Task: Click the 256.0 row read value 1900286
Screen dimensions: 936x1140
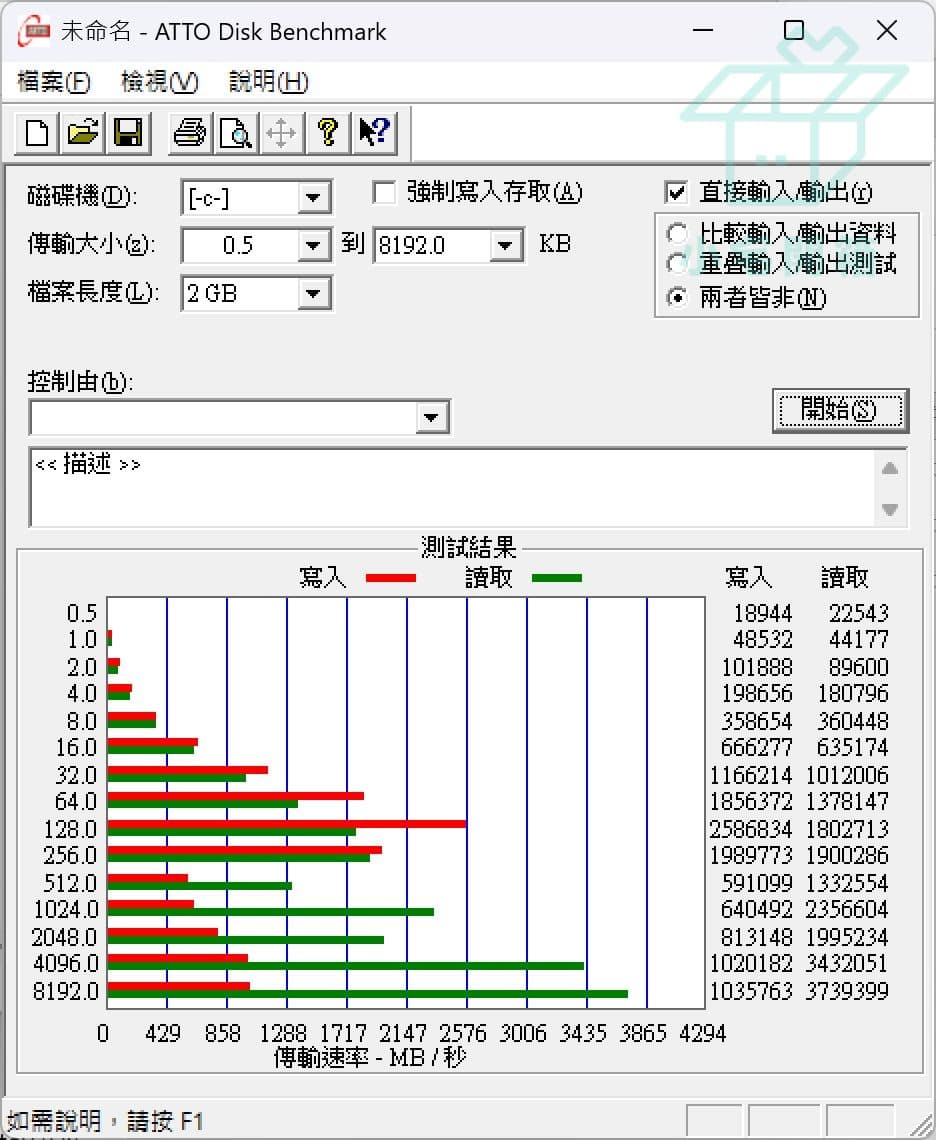Action: (x=847, y=855)
